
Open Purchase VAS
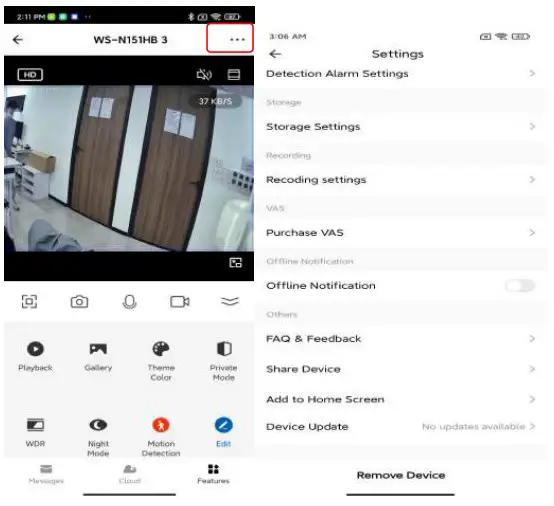tap(401, 233)
